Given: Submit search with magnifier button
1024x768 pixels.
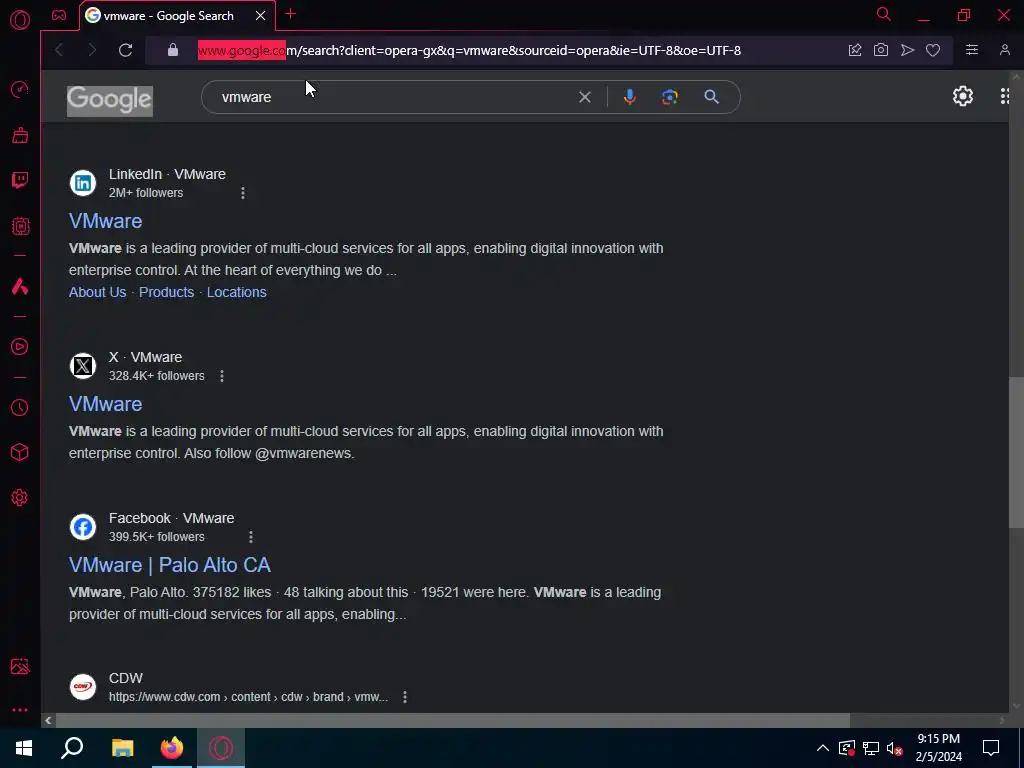Looking at the screenshot, I should point(711,97).
